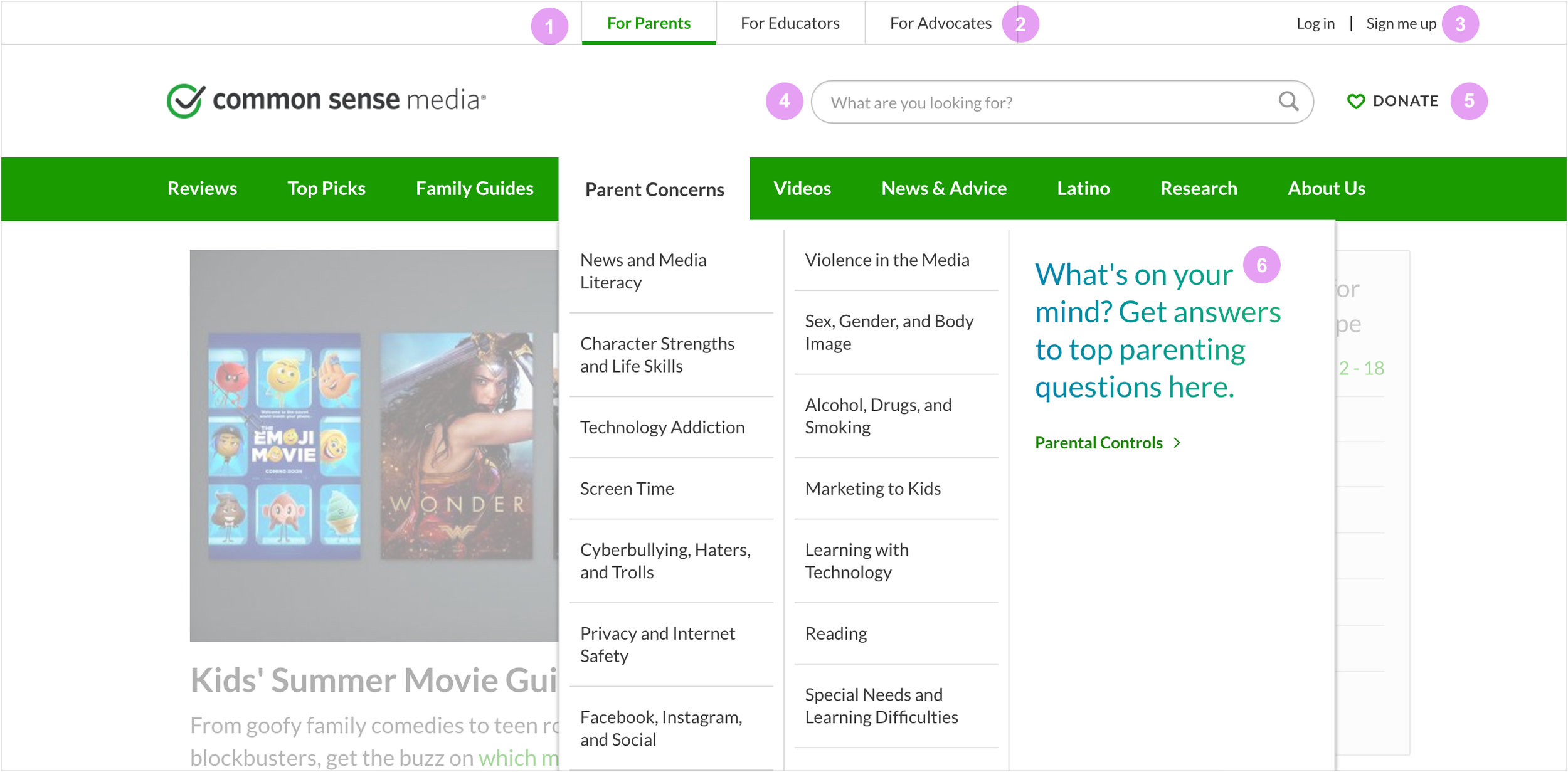Open the Wonder Woman poster thumbnail
Viewport: 1568px width, 772px height.
(457, 446)
